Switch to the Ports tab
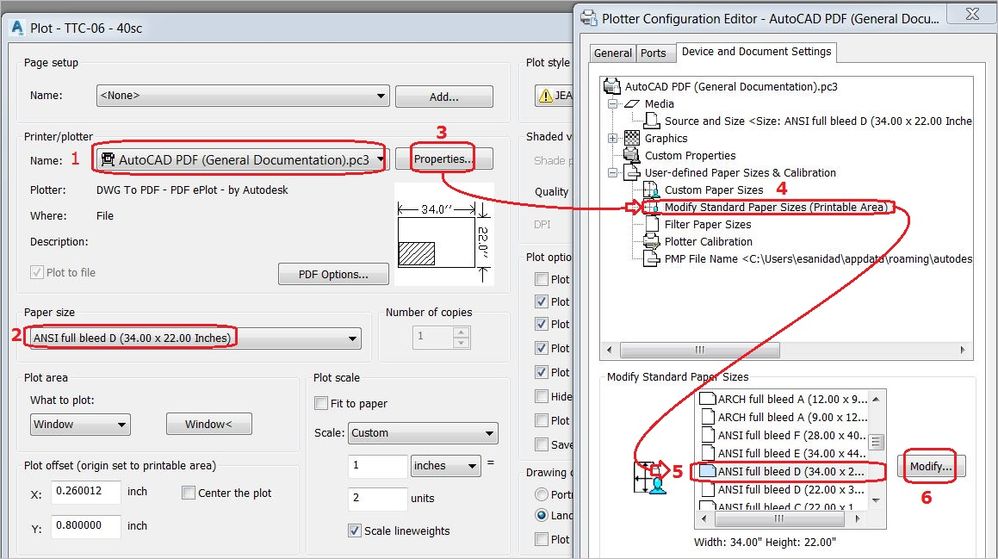The height and width of the screenshot is (559, 998). tap(653, 53)
